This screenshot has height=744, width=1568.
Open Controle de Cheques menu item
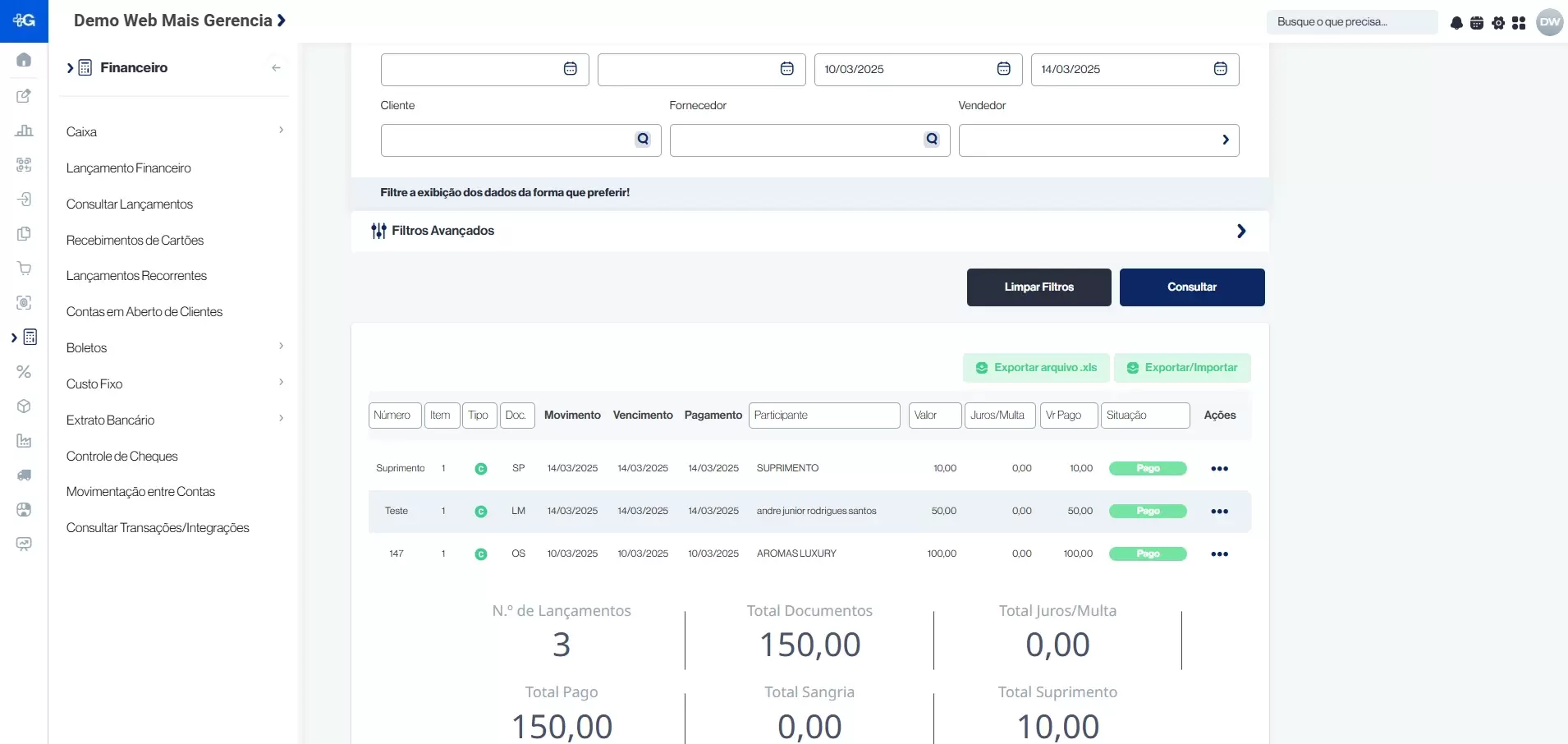pyautogui.click(x=122, y=457)
